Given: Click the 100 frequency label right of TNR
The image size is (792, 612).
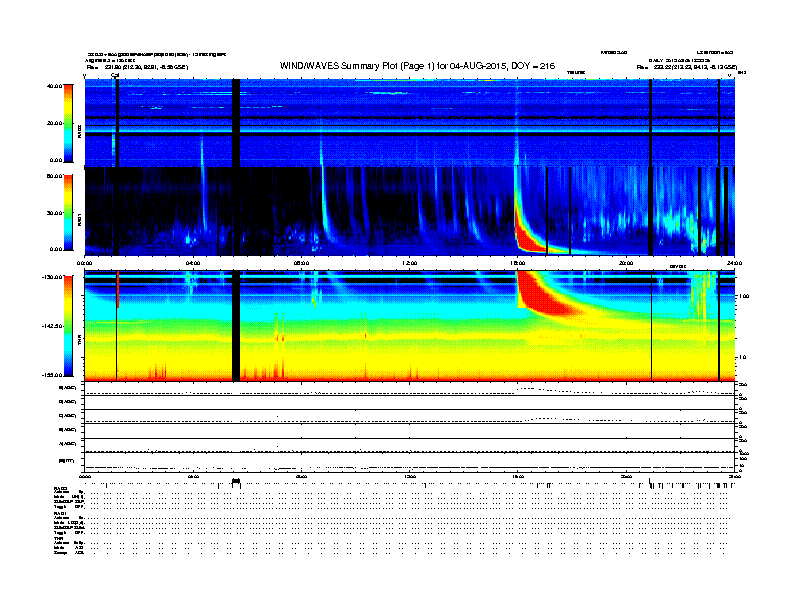Looking at the screenshot, I should [745, 296].
